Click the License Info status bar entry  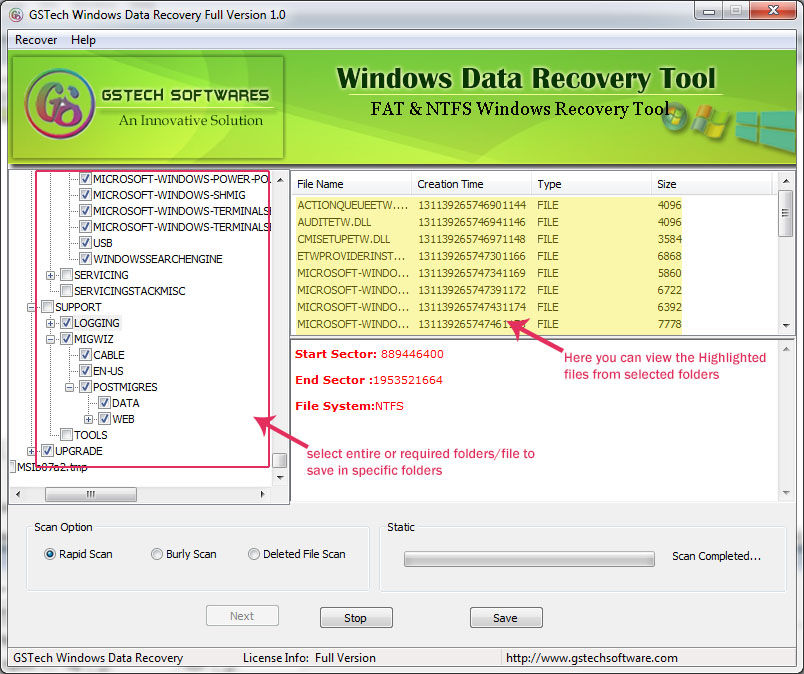309,658
